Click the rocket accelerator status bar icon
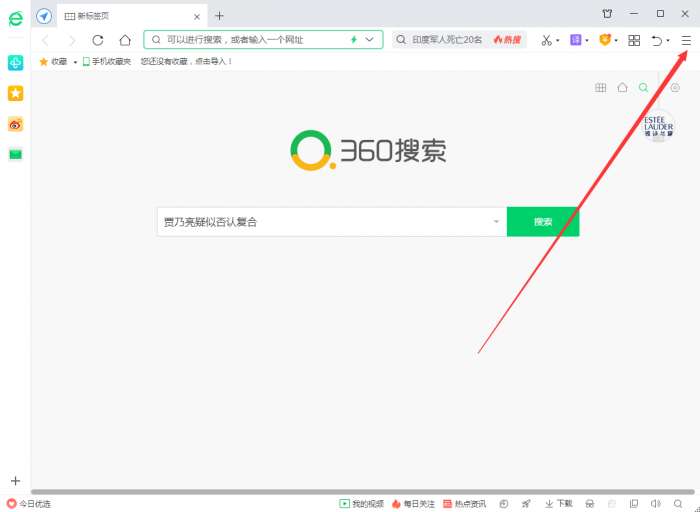700x512 pixels. click(526, 504)
